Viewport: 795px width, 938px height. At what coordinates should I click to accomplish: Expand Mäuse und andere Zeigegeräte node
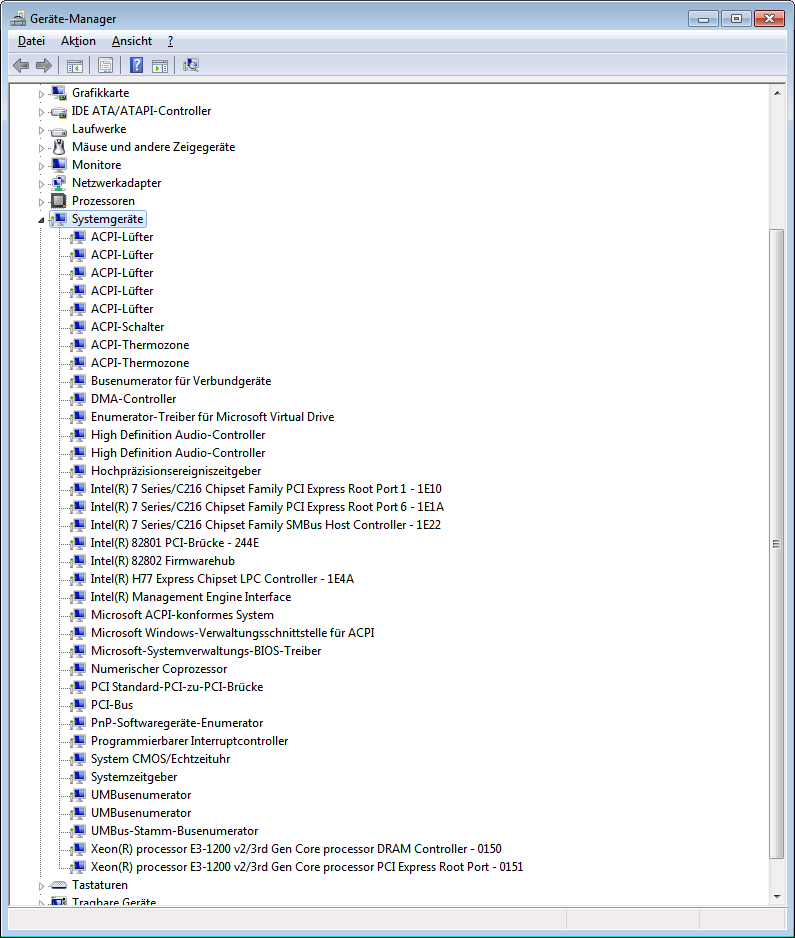41,148
